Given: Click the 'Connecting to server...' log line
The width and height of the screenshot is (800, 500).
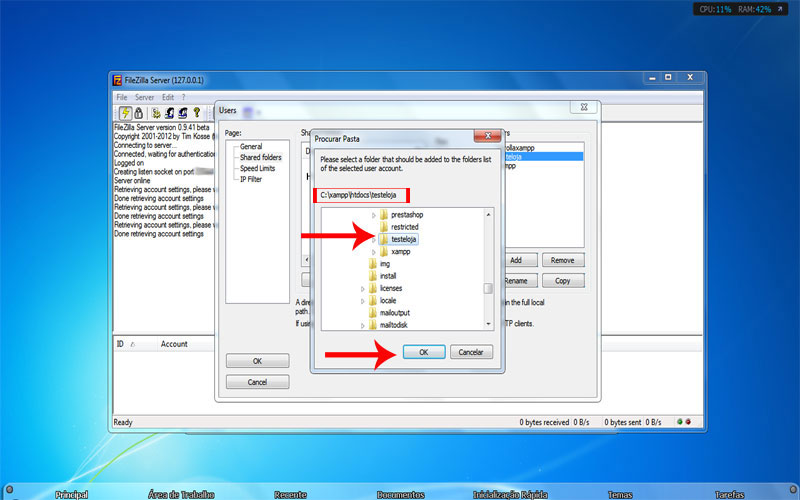Looking at the screenshot, I should (x=145, y=145).
